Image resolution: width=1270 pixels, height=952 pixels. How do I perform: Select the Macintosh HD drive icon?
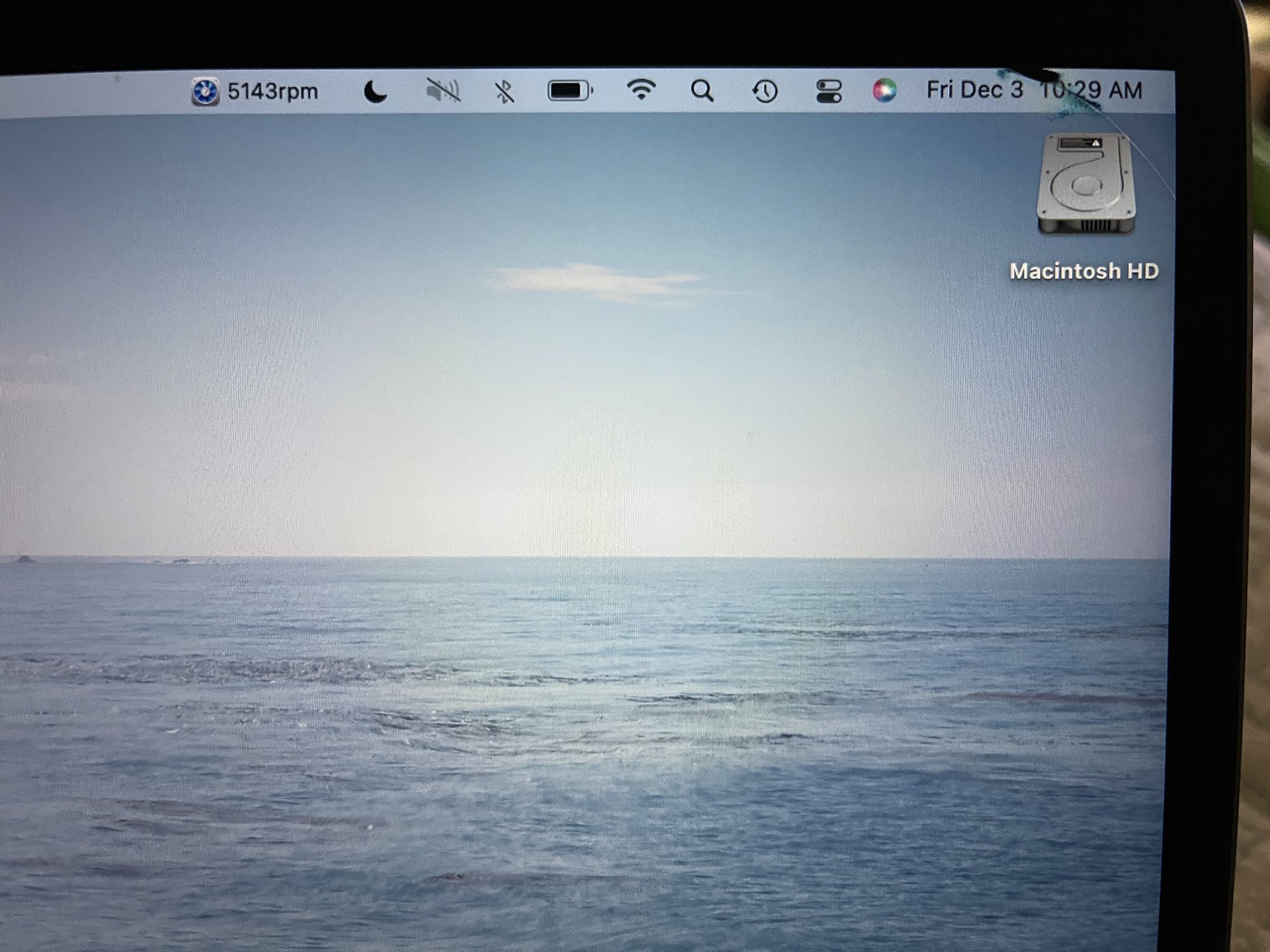coord(1086,185)
